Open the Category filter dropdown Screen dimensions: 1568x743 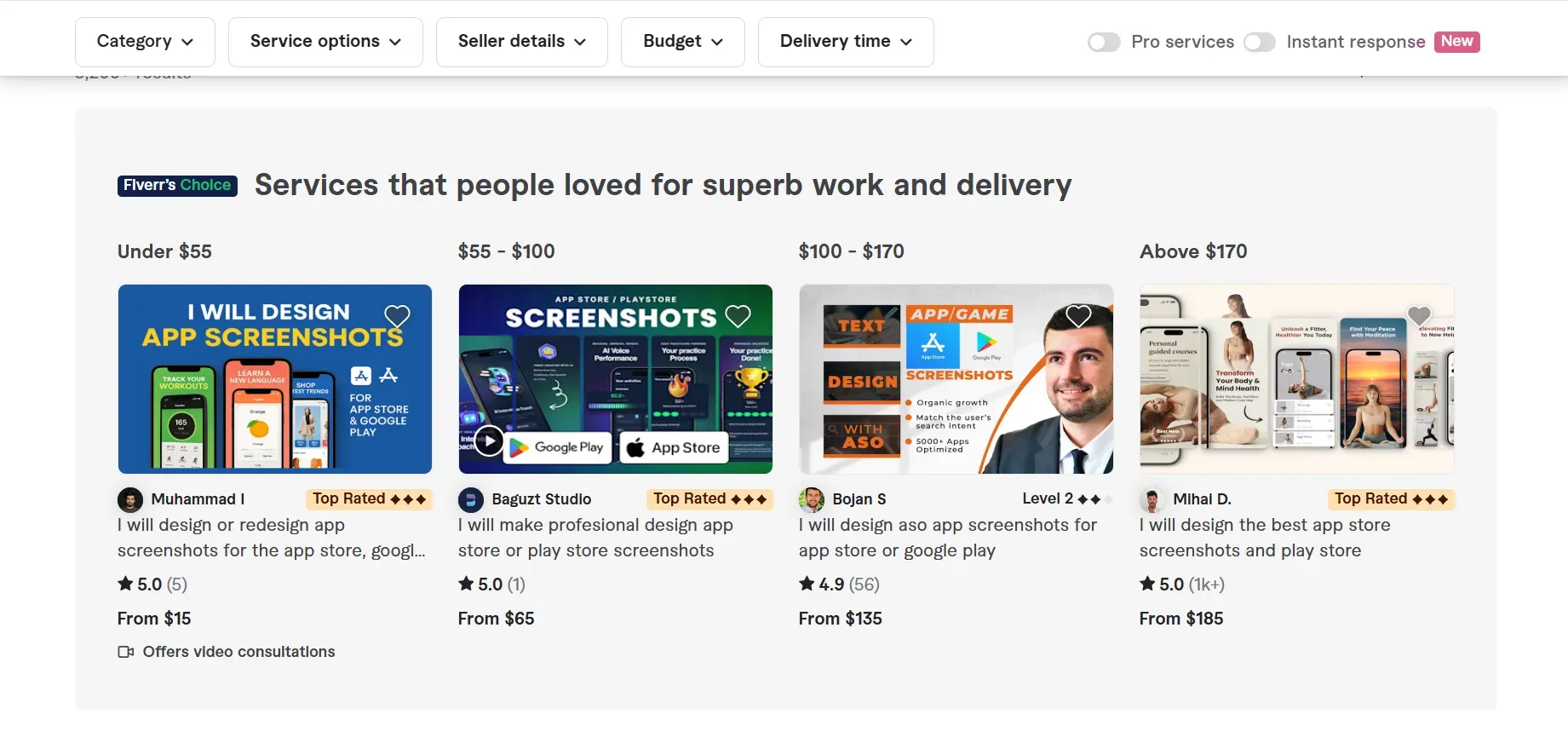pyautogui.click(x=145, y=41)
